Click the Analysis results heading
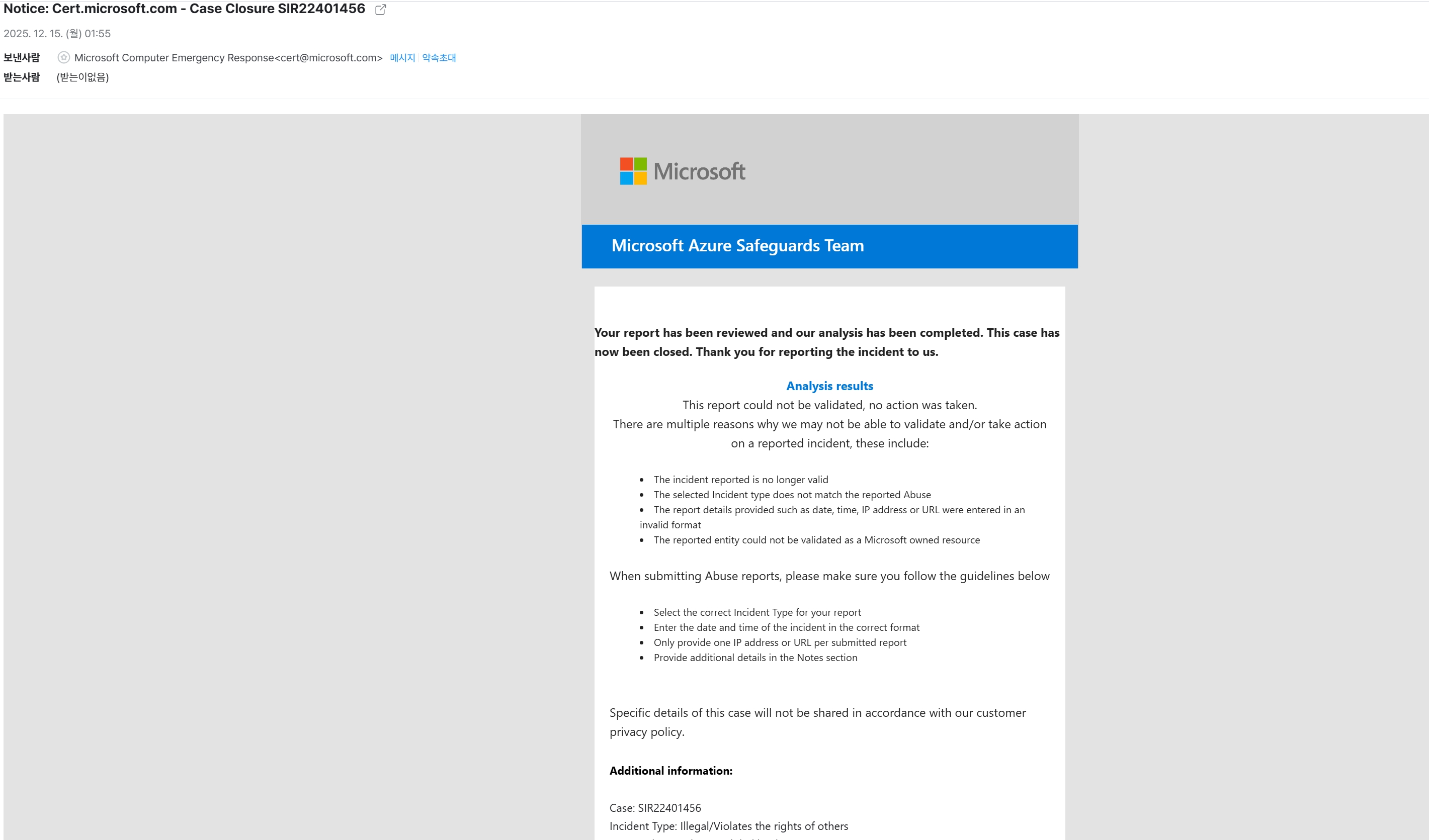This screenshot has width=1429, height=840. pos(829,386)
